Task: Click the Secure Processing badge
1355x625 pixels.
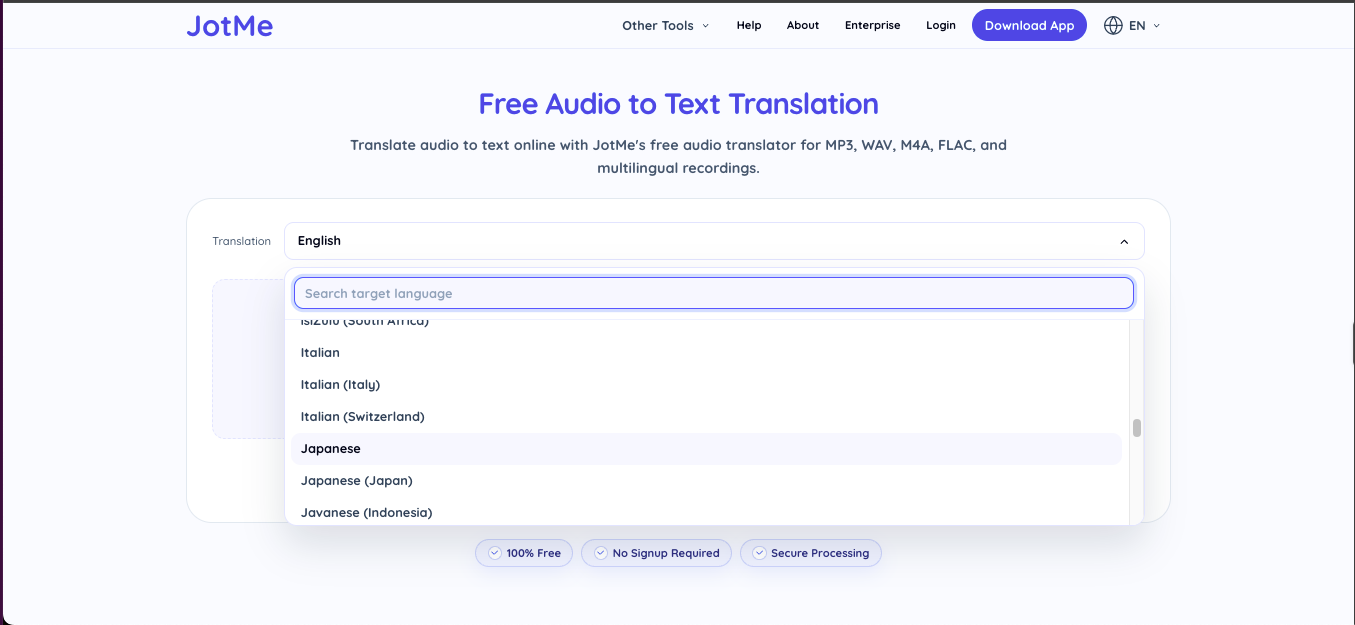Action: (x=811, y=553)
